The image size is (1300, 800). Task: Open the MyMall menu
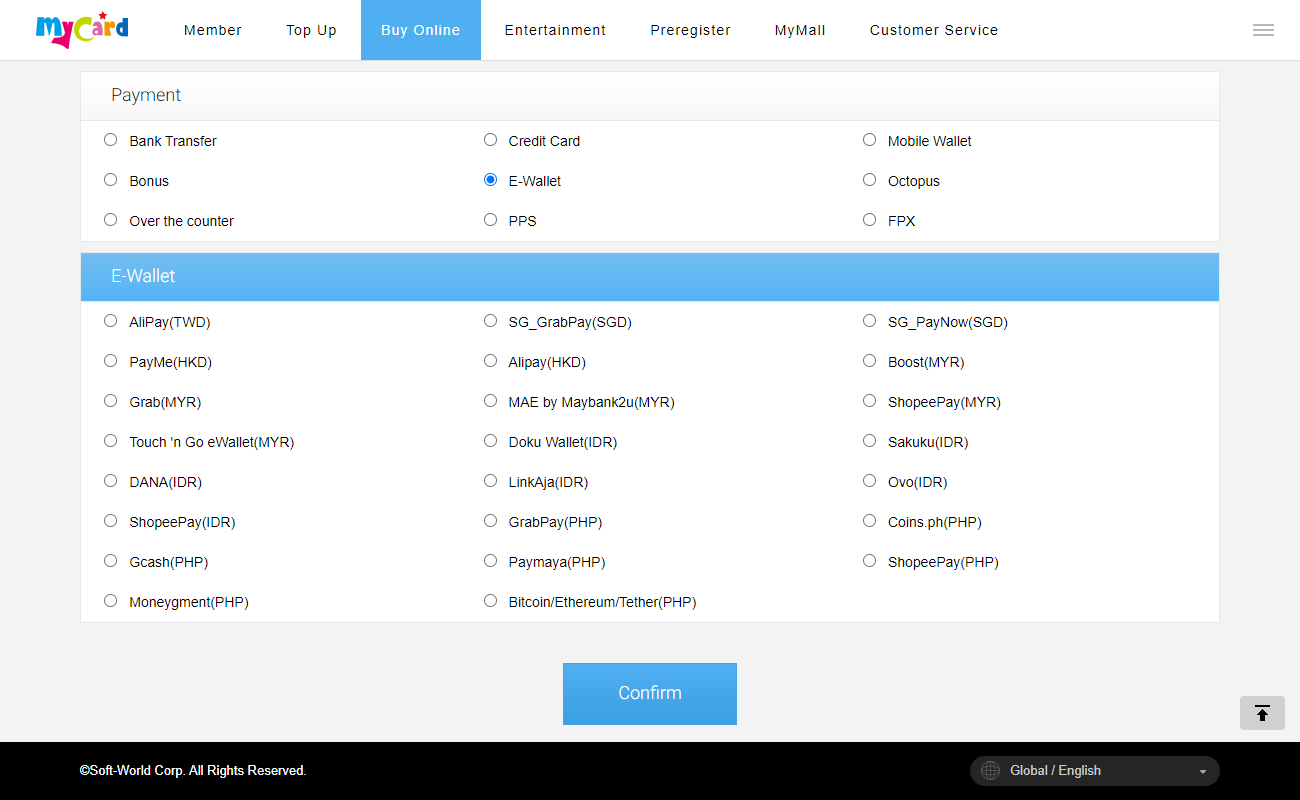click(800, 30)
